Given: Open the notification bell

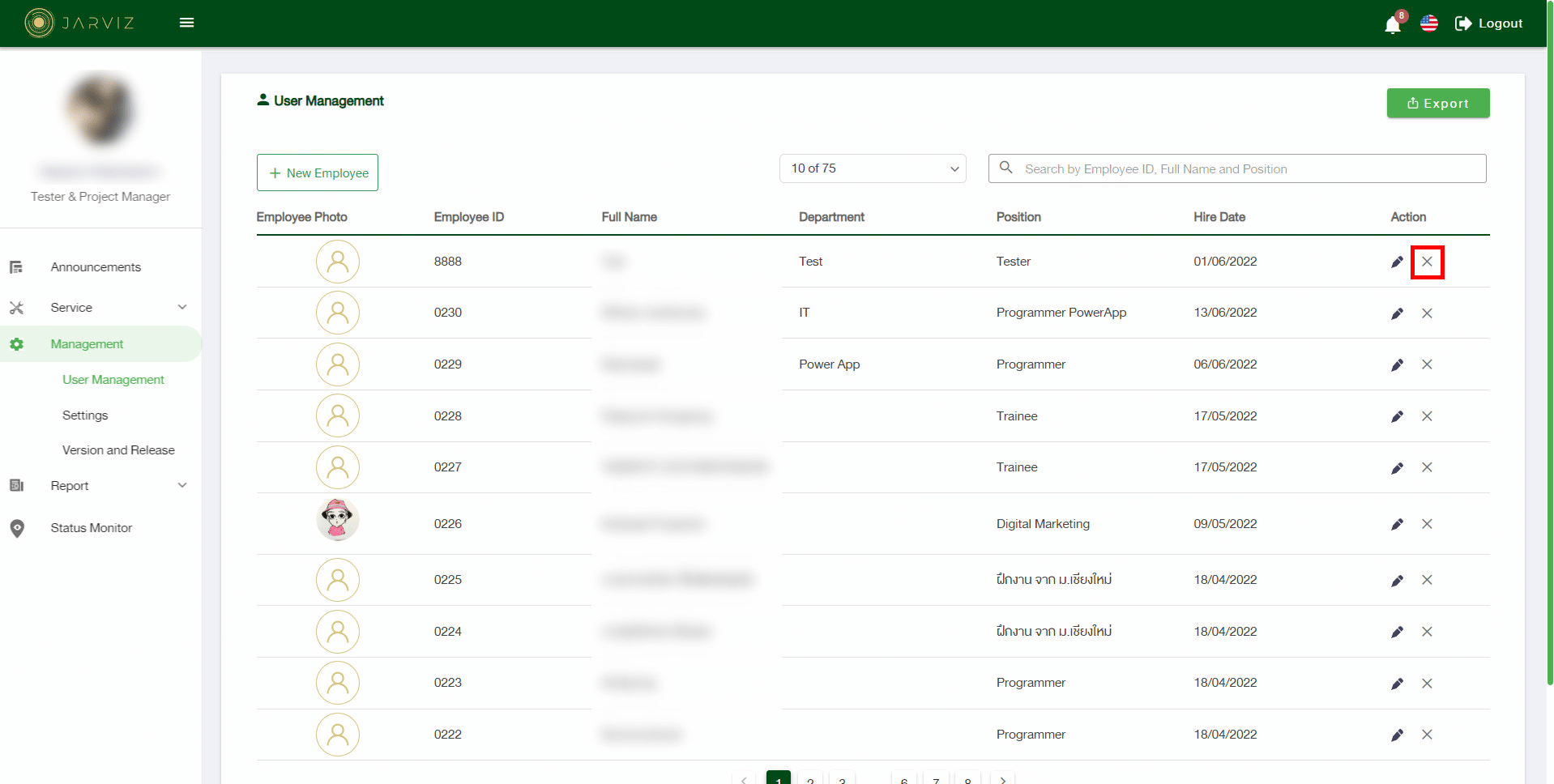Looking at the screenshot, I should coord(1392,24).
